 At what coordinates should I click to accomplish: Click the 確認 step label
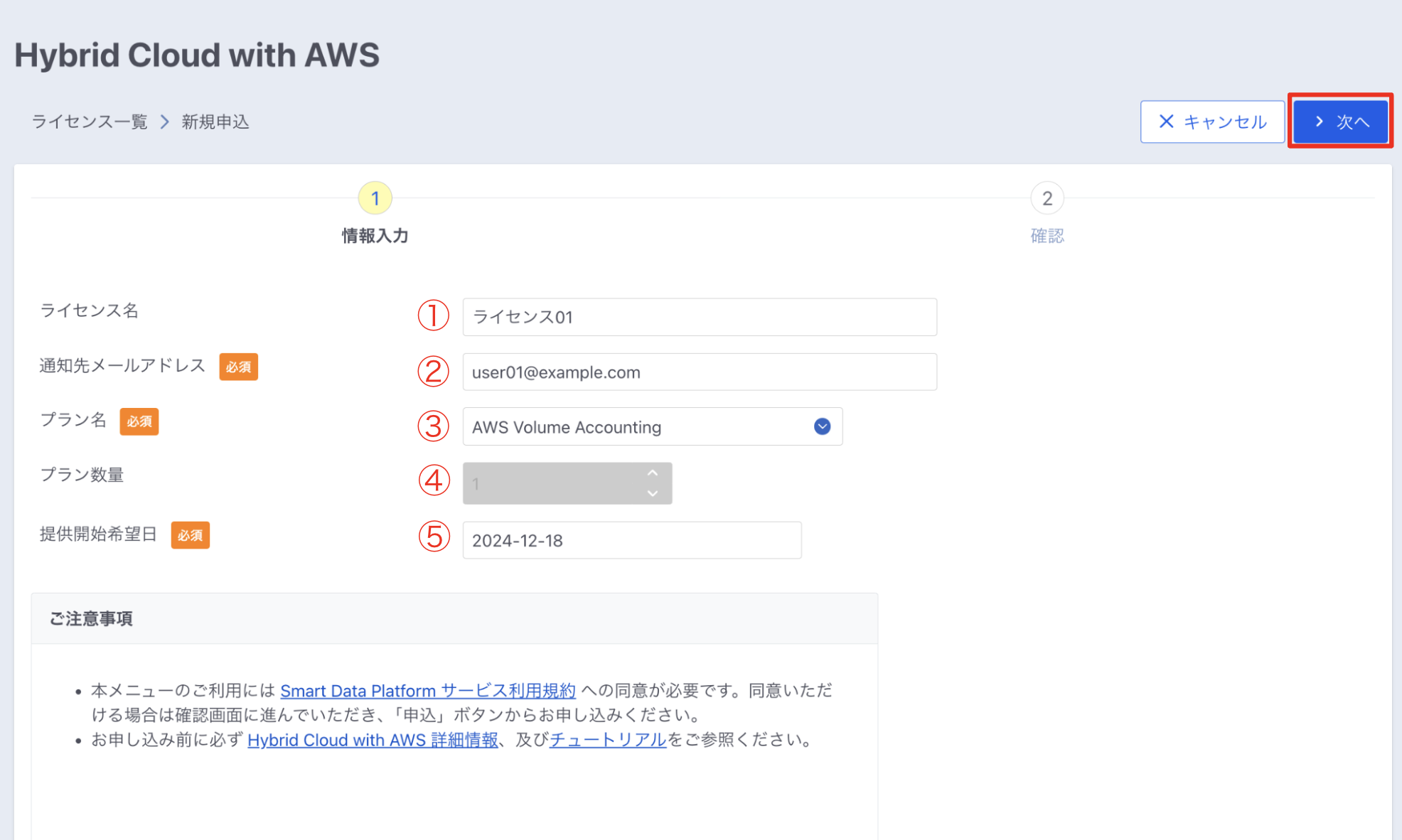point(1047,236)
